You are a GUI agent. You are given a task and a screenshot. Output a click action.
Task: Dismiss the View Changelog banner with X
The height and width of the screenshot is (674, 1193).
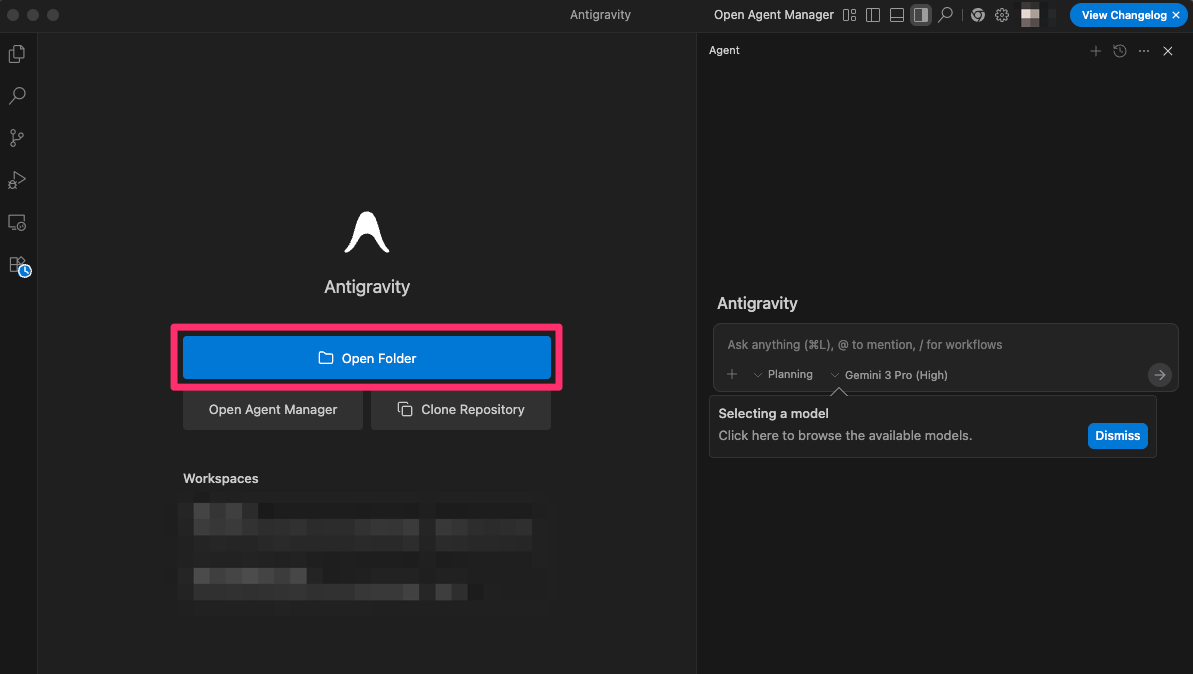[1176, 15]
